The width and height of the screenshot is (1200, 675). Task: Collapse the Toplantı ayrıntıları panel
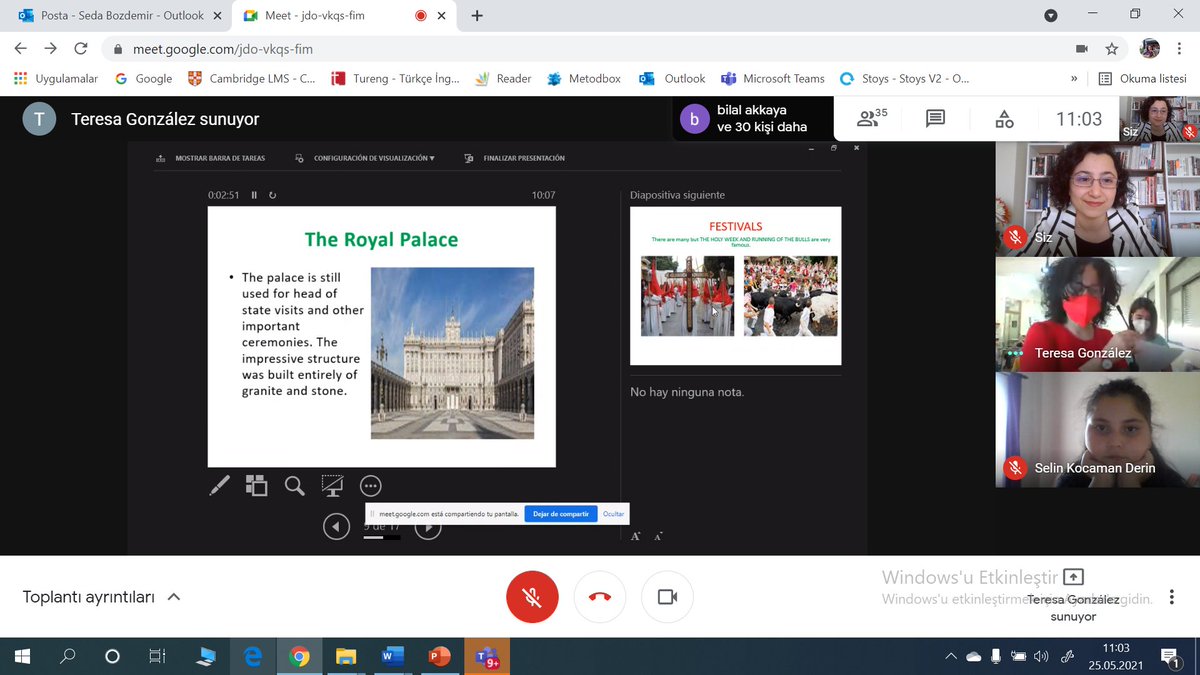173,596
